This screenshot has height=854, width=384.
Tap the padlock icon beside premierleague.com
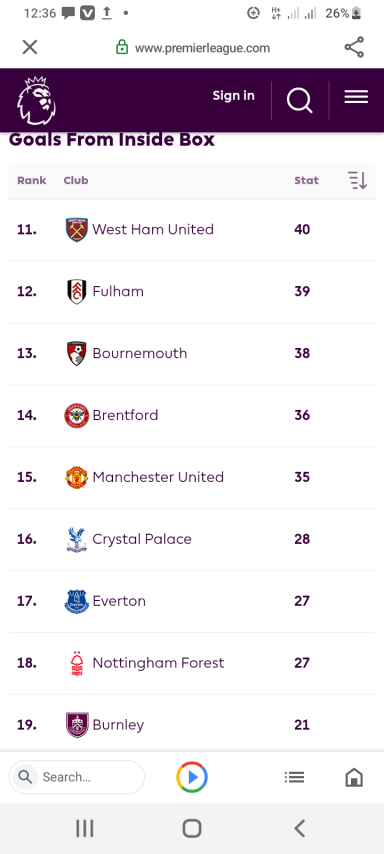click(x=122, y=47)
